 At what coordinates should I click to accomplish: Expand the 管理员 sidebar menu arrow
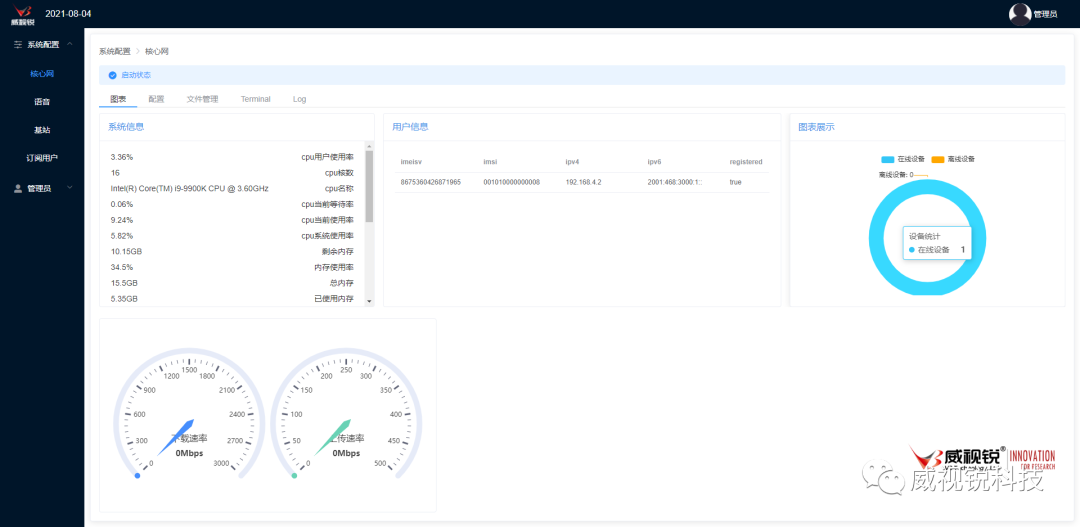(x=70, y=187)
